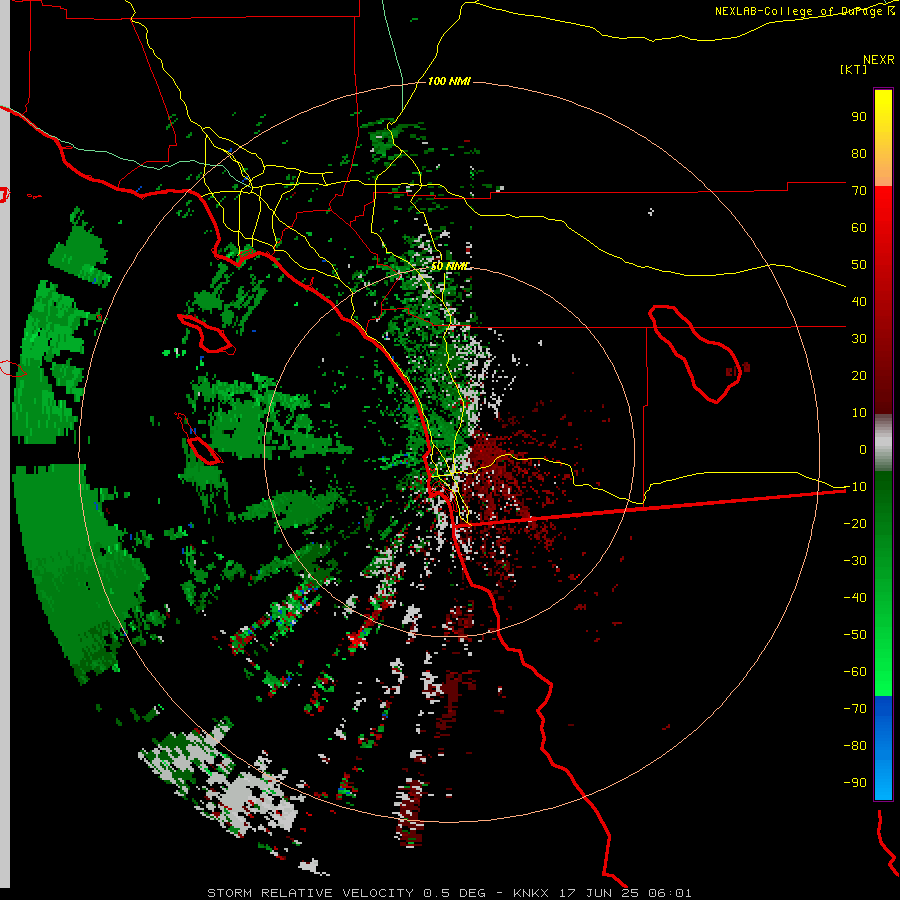Click the -90 value on the velocity scale
900x900 pixels.
click(x=855, y=783)
